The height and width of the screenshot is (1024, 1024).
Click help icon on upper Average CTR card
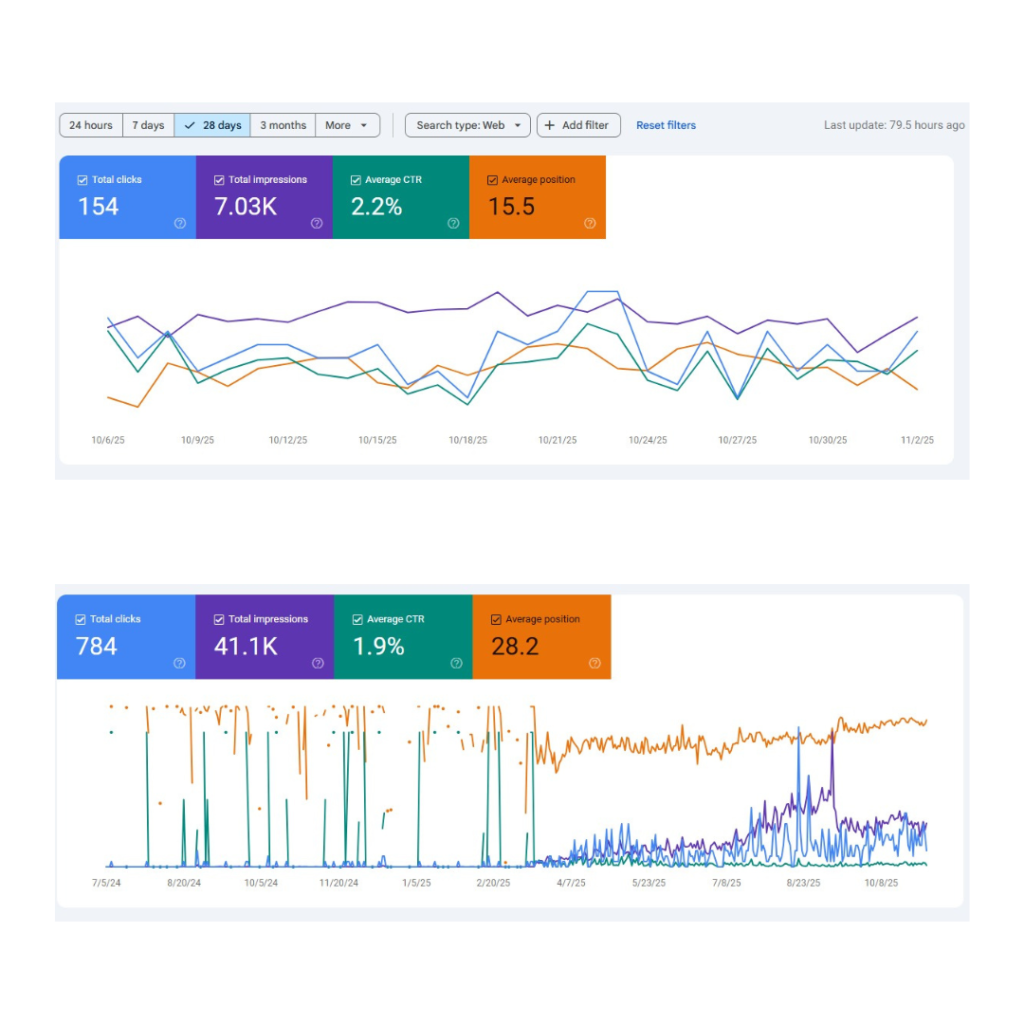[x=453, y=224]
